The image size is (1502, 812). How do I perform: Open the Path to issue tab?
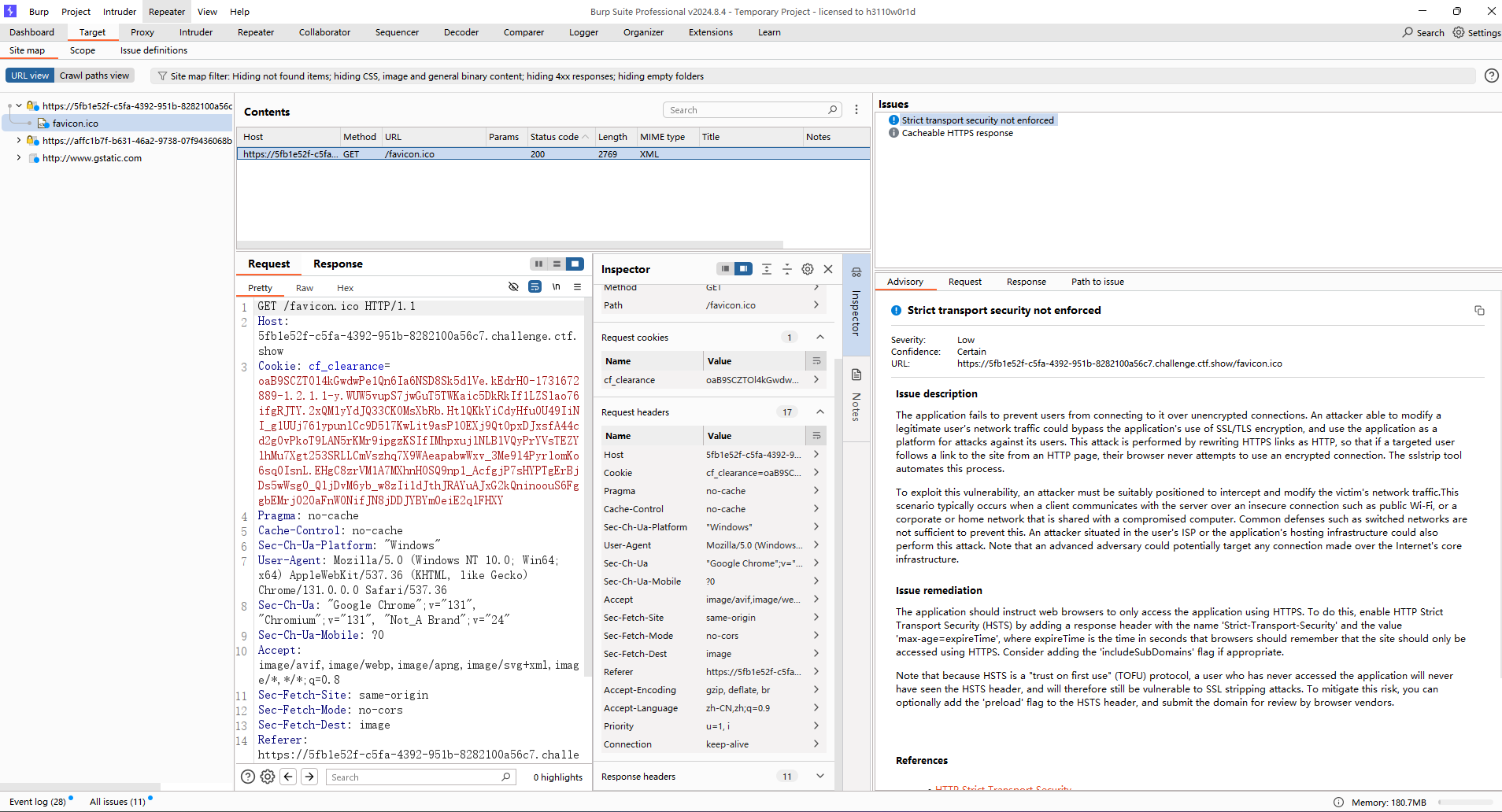[1097, 282]
